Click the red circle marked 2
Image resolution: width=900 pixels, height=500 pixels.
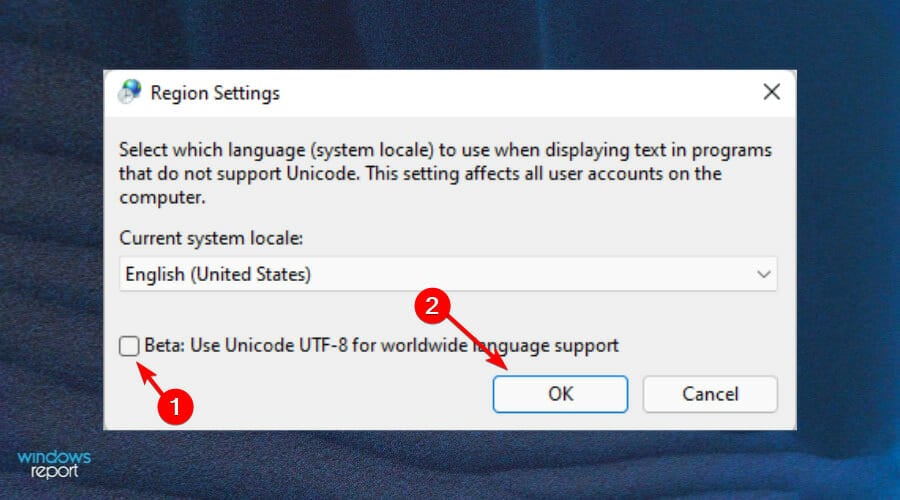pos(432,305)
